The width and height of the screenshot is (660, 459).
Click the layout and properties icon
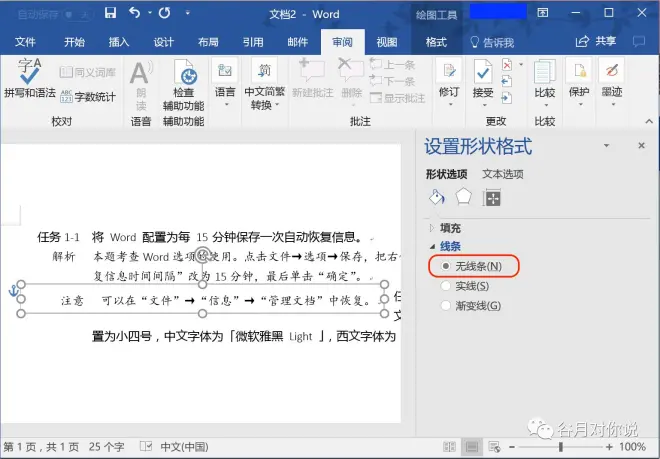pyautogui.click(x=492, y=198)
